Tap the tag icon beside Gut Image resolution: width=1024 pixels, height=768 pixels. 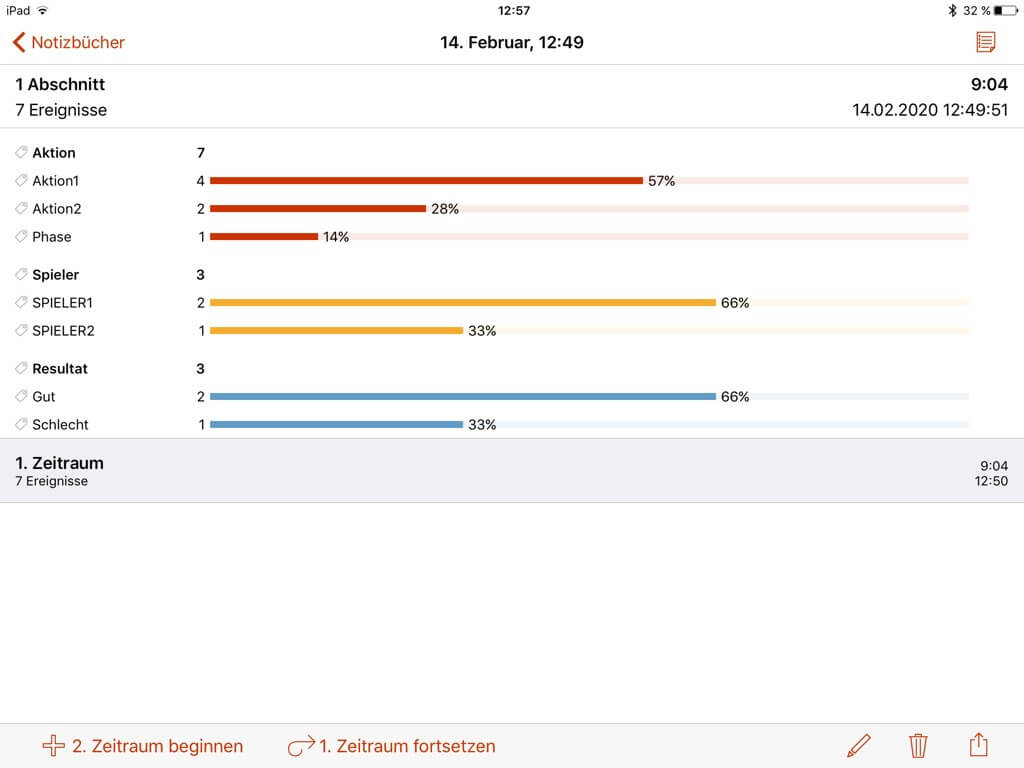coord(22,396)
